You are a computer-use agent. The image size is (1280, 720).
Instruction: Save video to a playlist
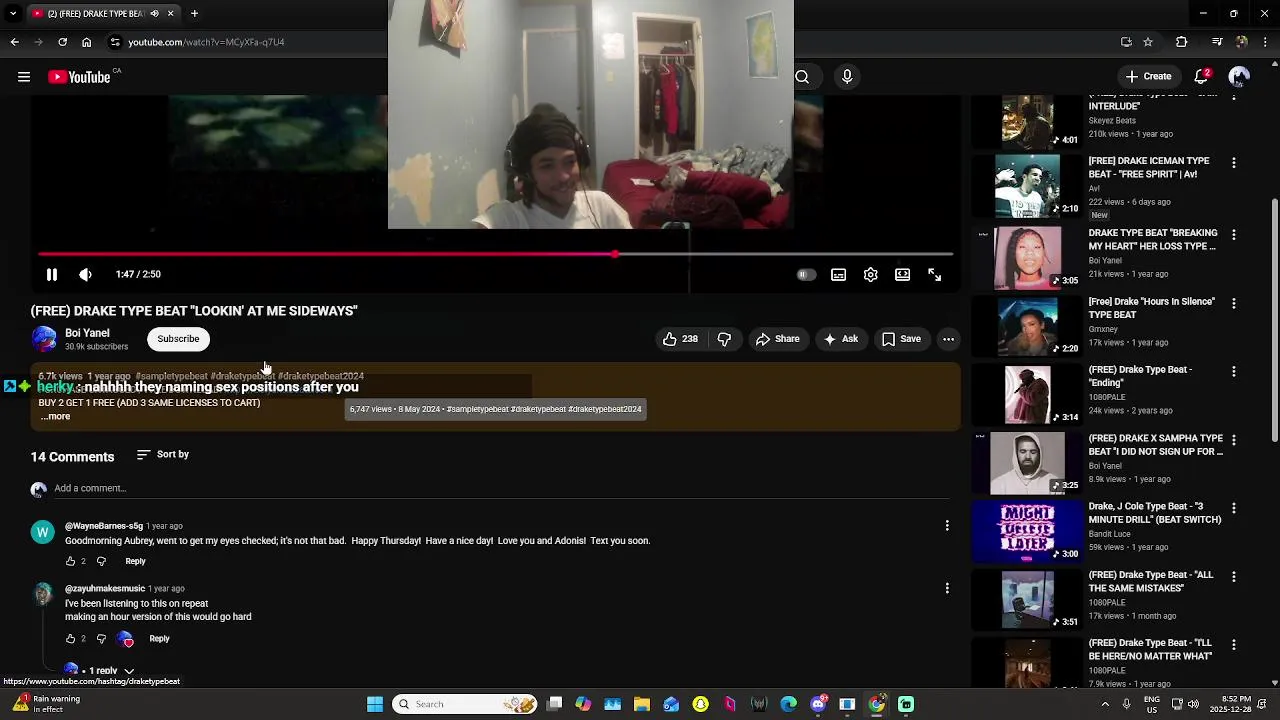(x=900, y=339)
